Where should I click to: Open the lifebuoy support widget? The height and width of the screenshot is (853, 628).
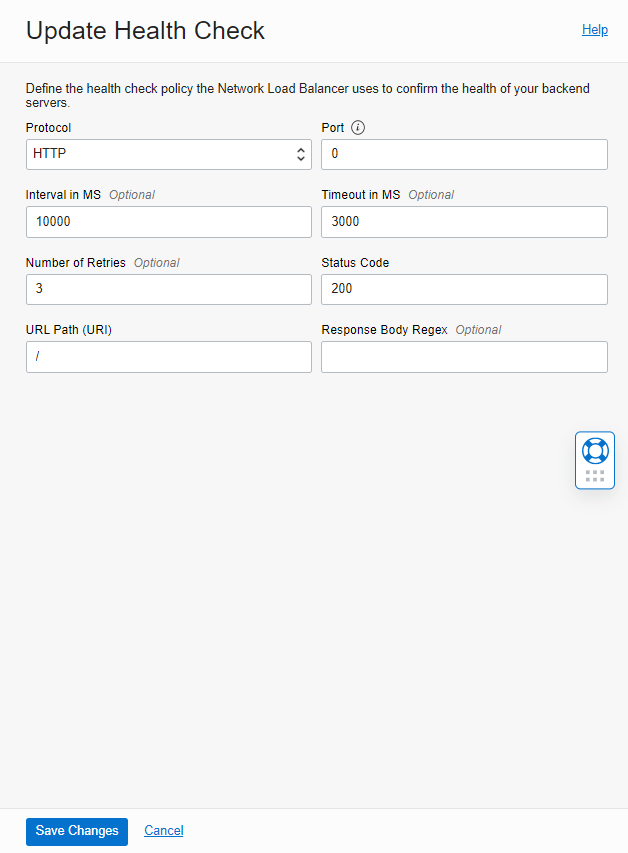point(595,450)
